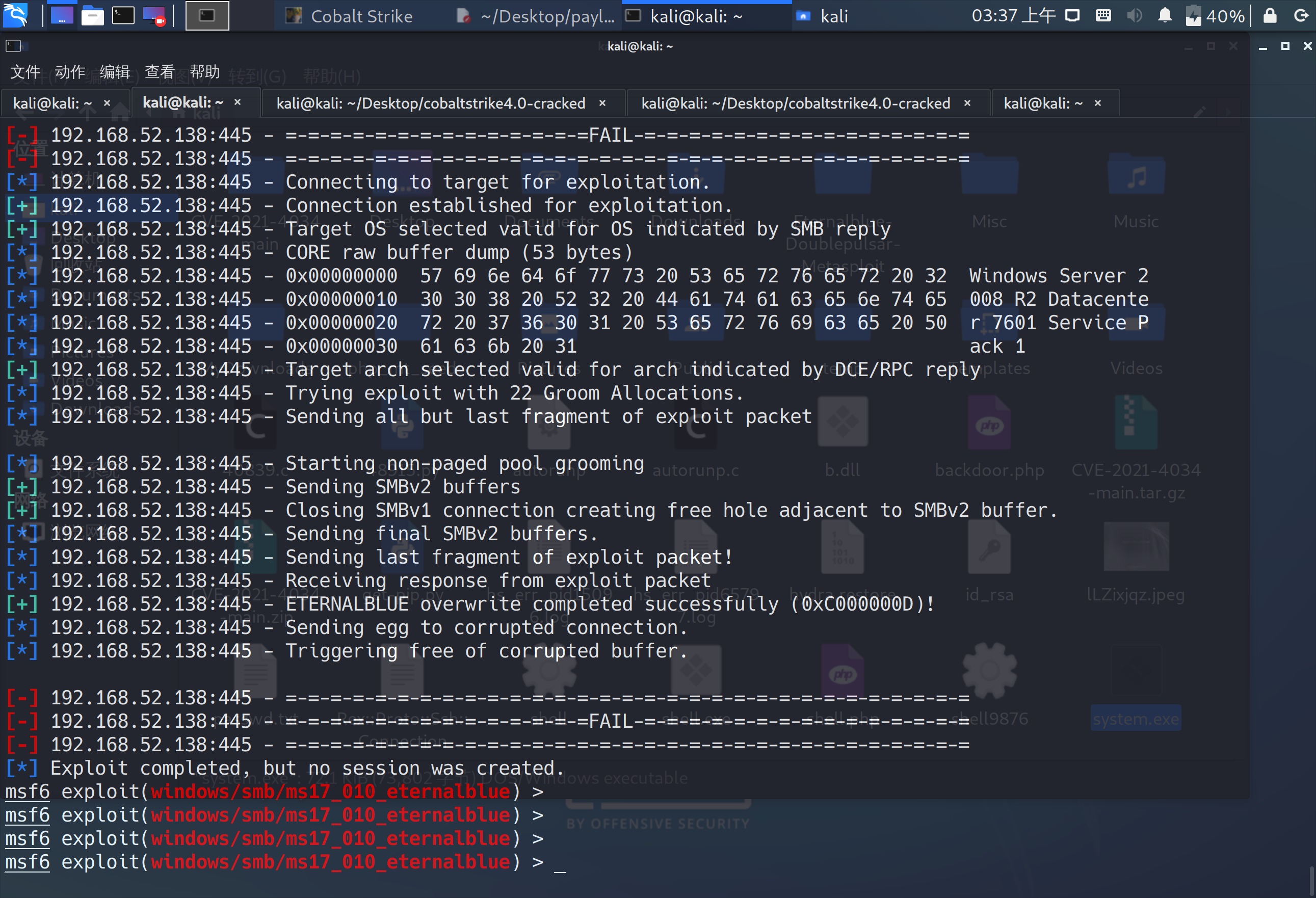Switch to the first kali@kali terminal tab
The width and height of the screenshot is (1316, 898).
(52, 103)
